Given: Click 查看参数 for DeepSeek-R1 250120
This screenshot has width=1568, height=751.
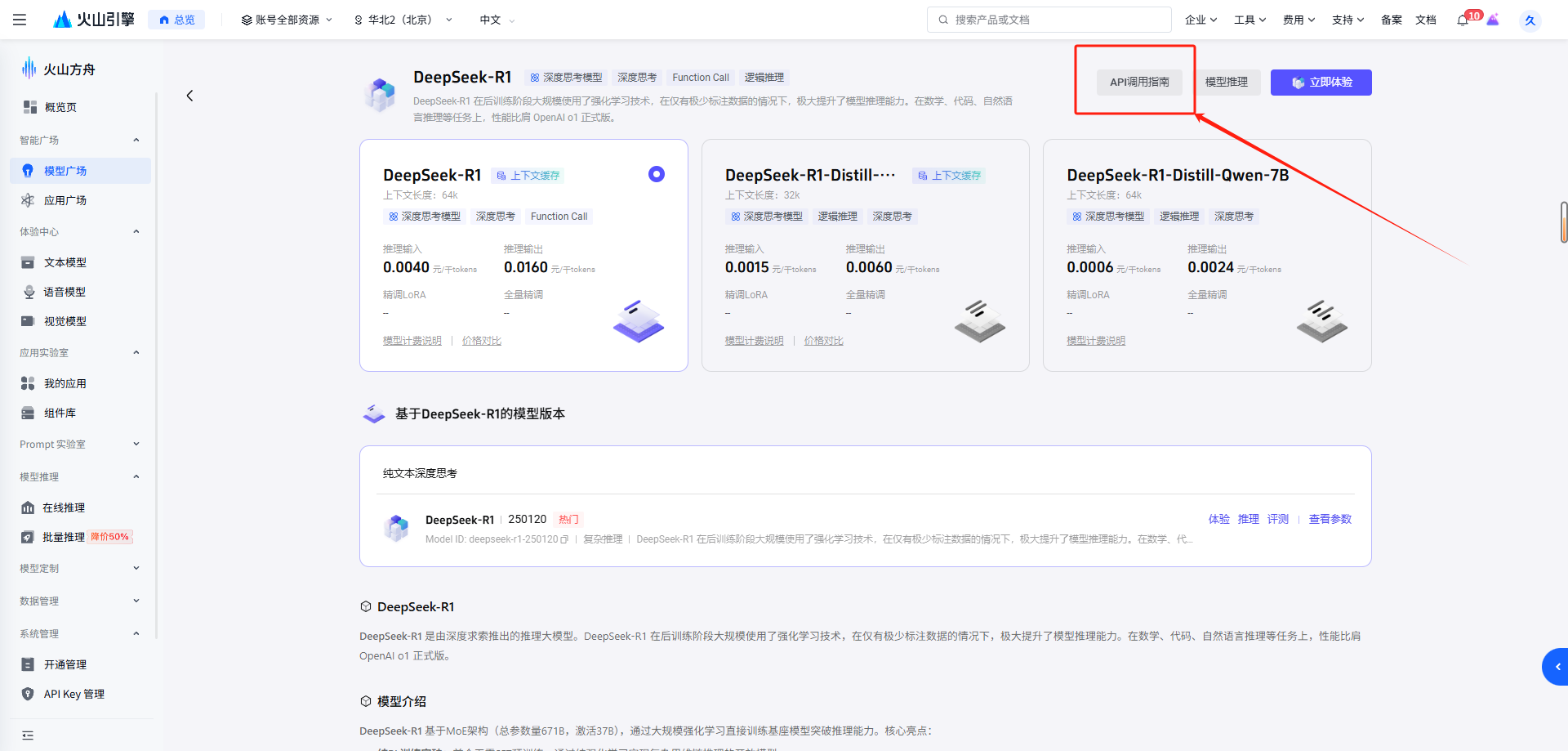Looking at the screenshot, I should pos(1330,519).
